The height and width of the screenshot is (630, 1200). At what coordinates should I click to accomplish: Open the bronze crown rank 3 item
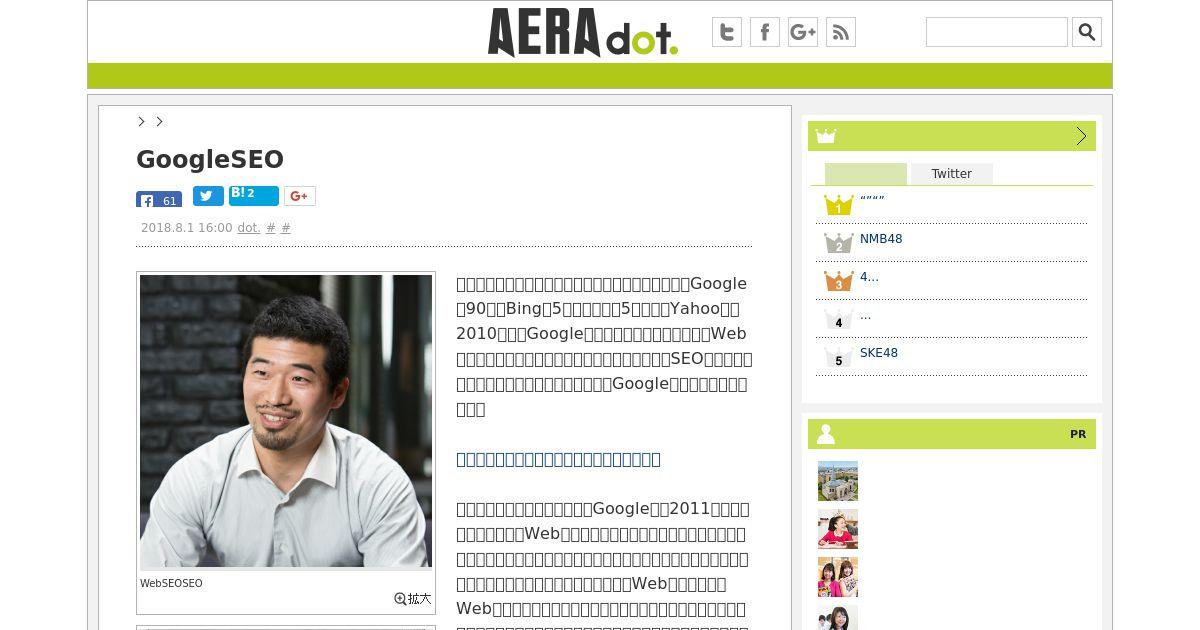tap(838, 280)
